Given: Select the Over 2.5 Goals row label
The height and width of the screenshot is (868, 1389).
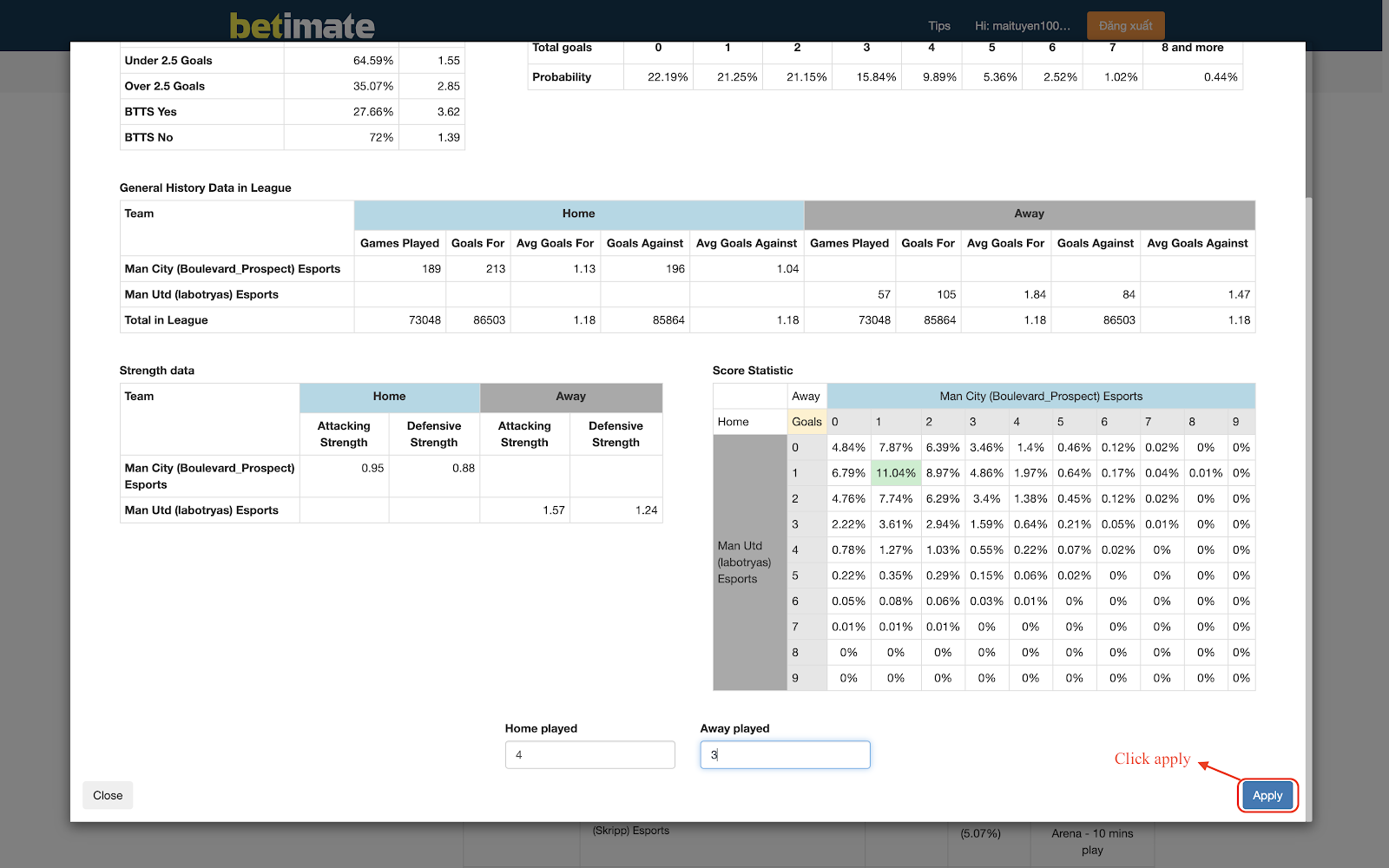Looking at the screenshot, I should (x=165, y=86).
